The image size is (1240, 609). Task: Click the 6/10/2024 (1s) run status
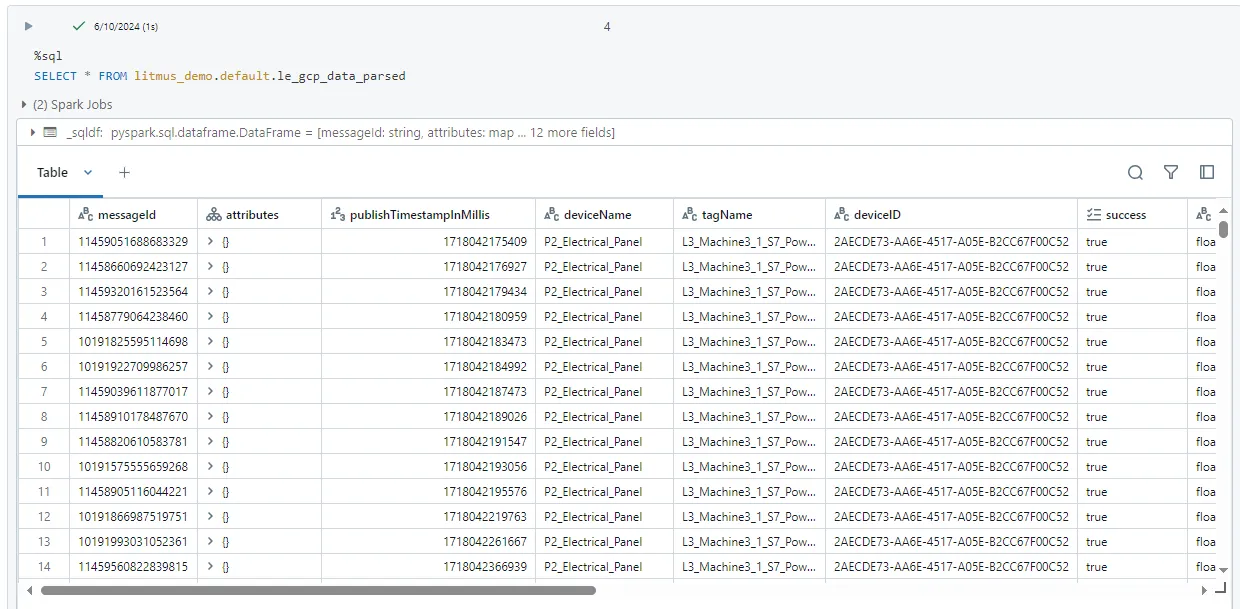(125, 27)
